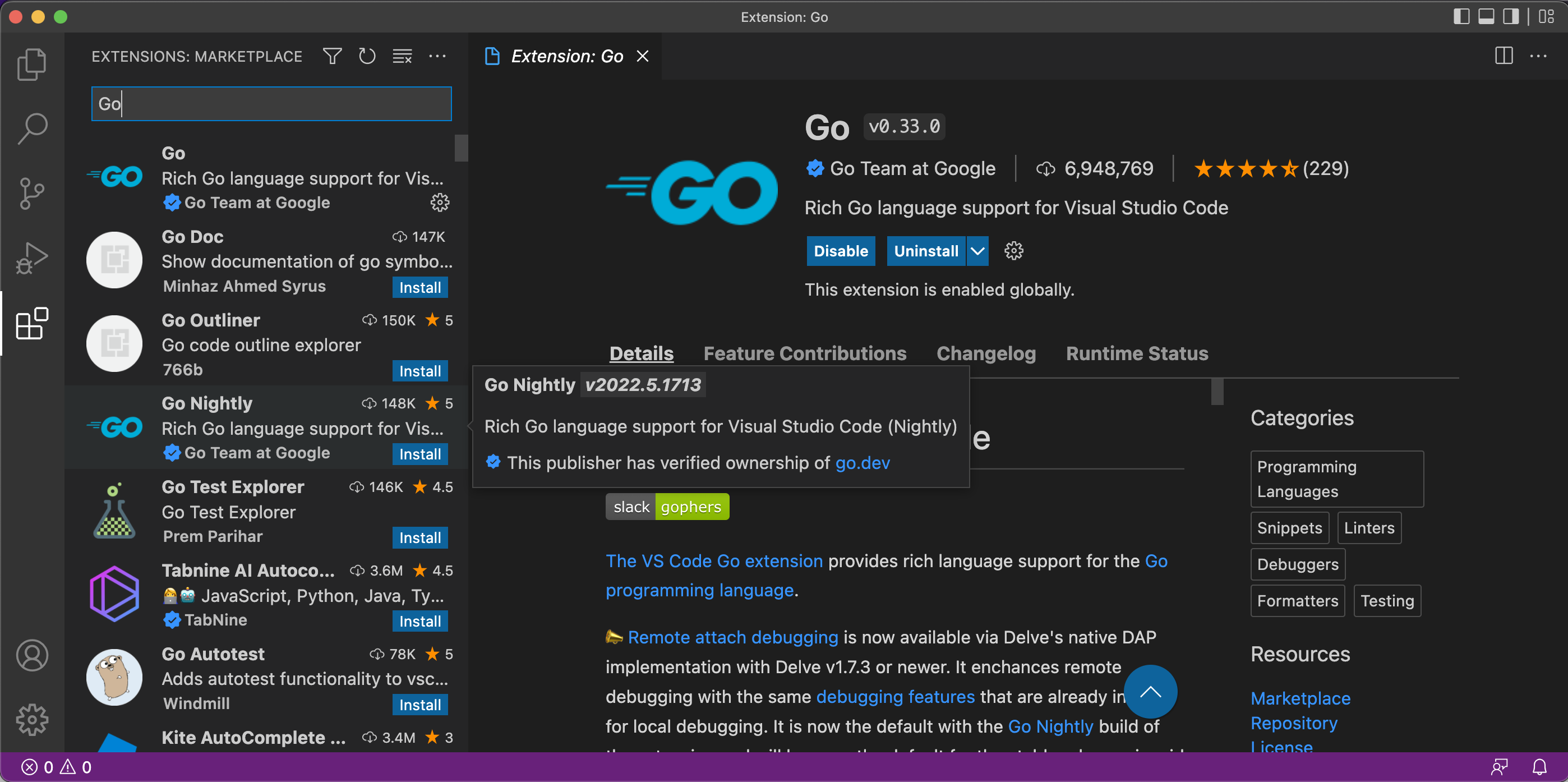
Task: Split the editor
Action: point(1503,56)
